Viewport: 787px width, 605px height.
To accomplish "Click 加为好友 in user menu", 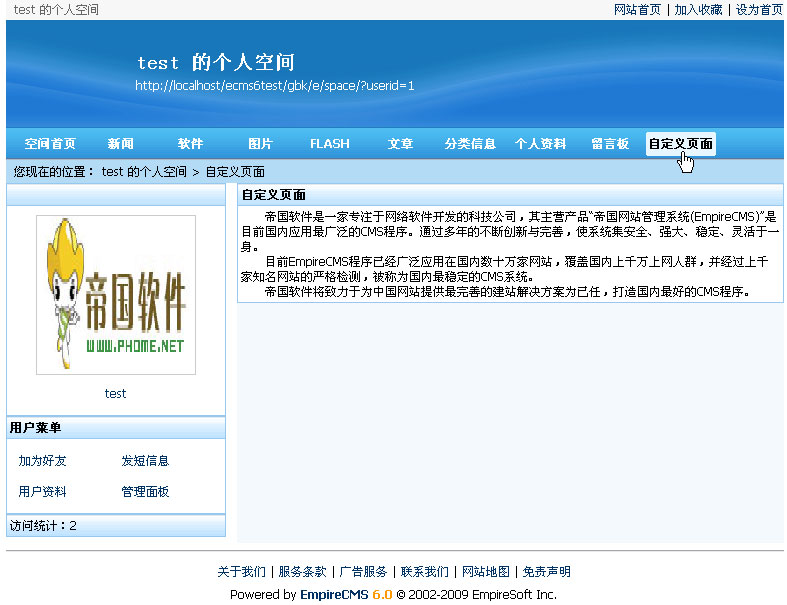I will coord(43,461).
